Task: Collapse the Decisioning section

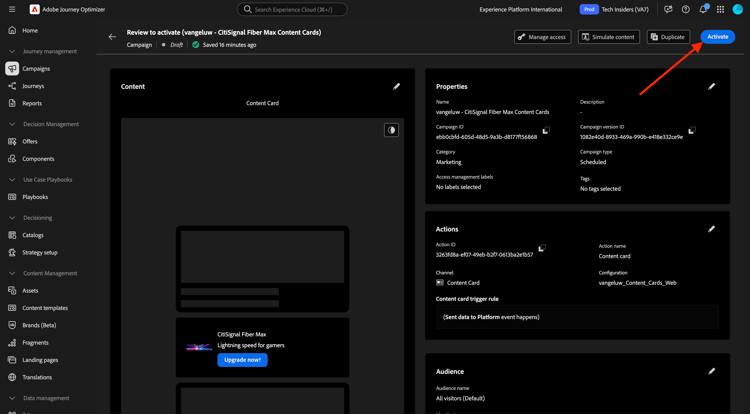Action: point(12,218)
